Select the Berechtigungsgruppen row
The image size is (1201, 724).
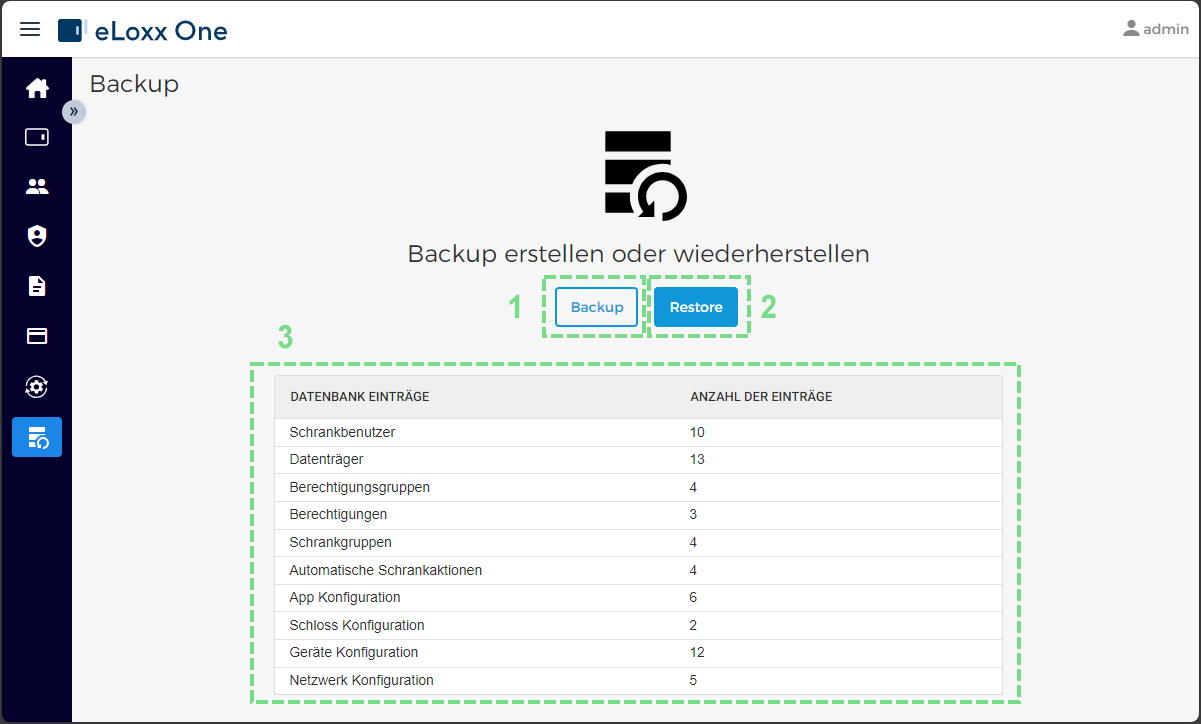(x=638, y=487)
